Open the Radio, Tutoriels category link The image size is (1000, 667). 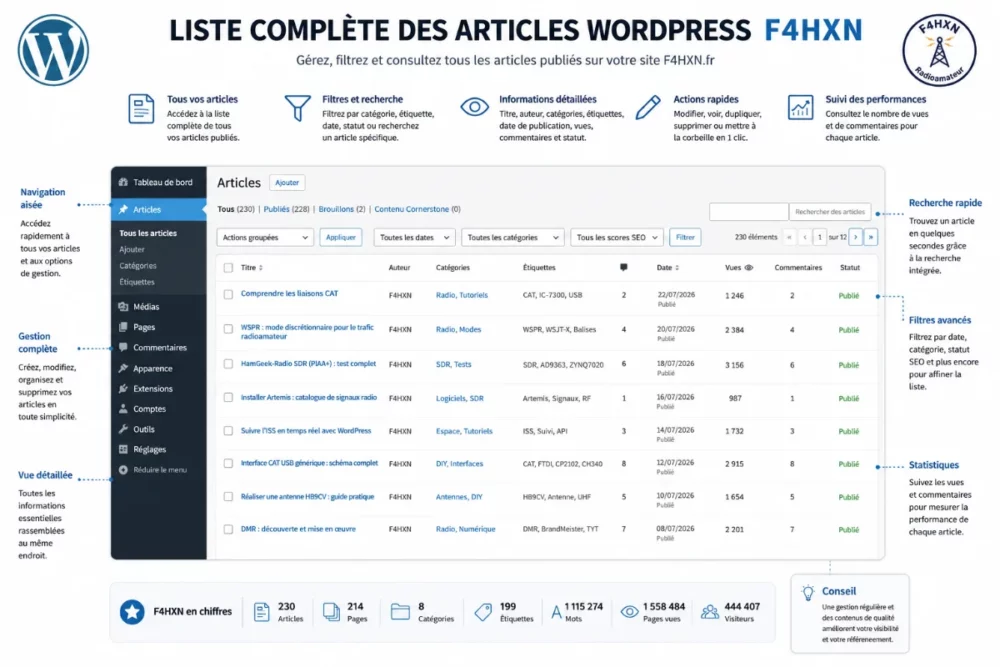click(x=462, y=295)
